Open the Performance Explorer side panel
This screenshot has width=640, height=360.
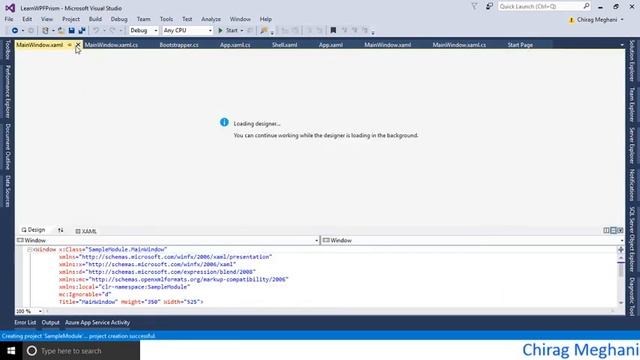(7, 91)
